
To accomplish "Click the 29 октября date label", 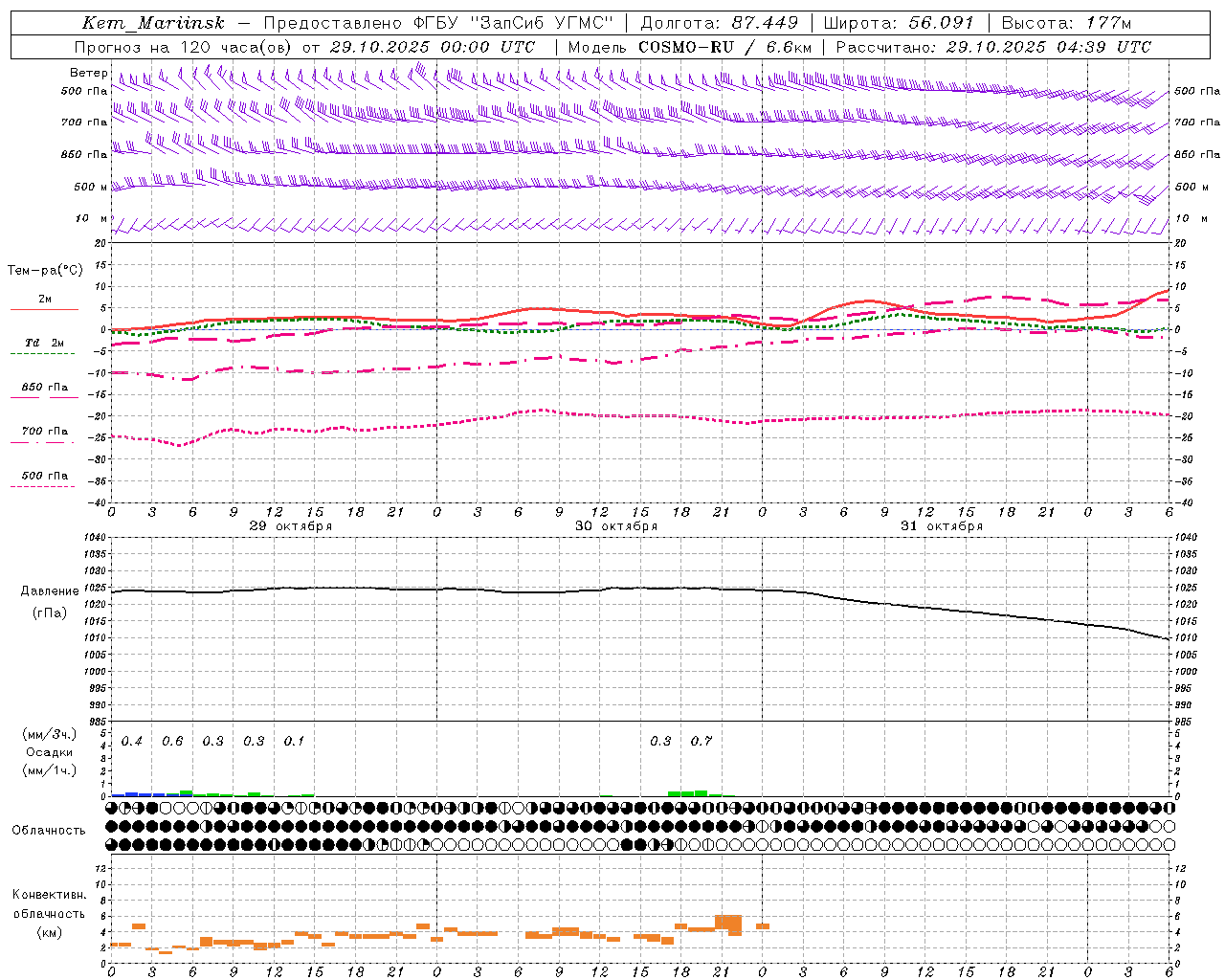I will click(291, 525).
